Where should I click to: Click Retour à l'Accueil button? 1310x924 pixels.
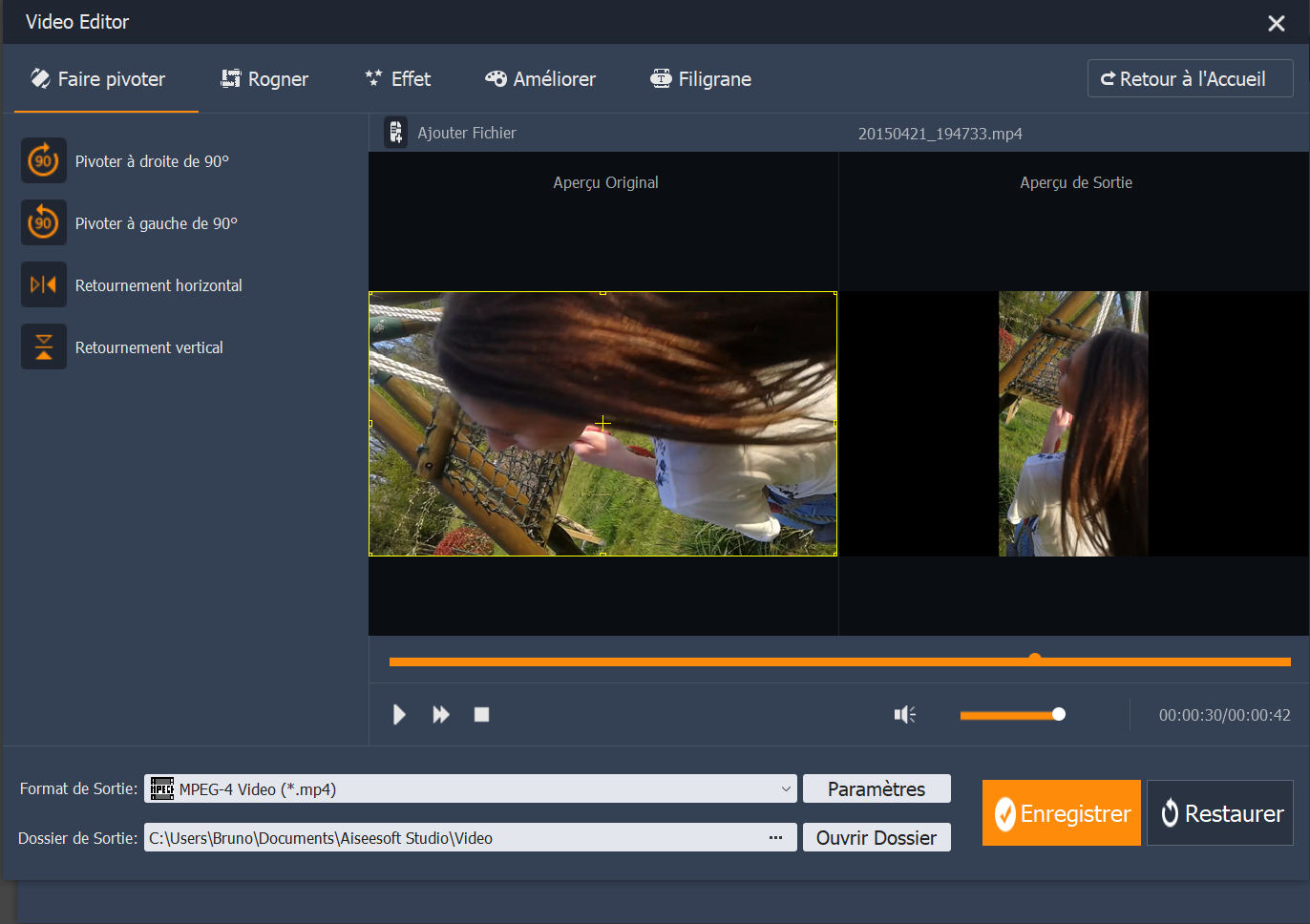[x=1190, y=78]
